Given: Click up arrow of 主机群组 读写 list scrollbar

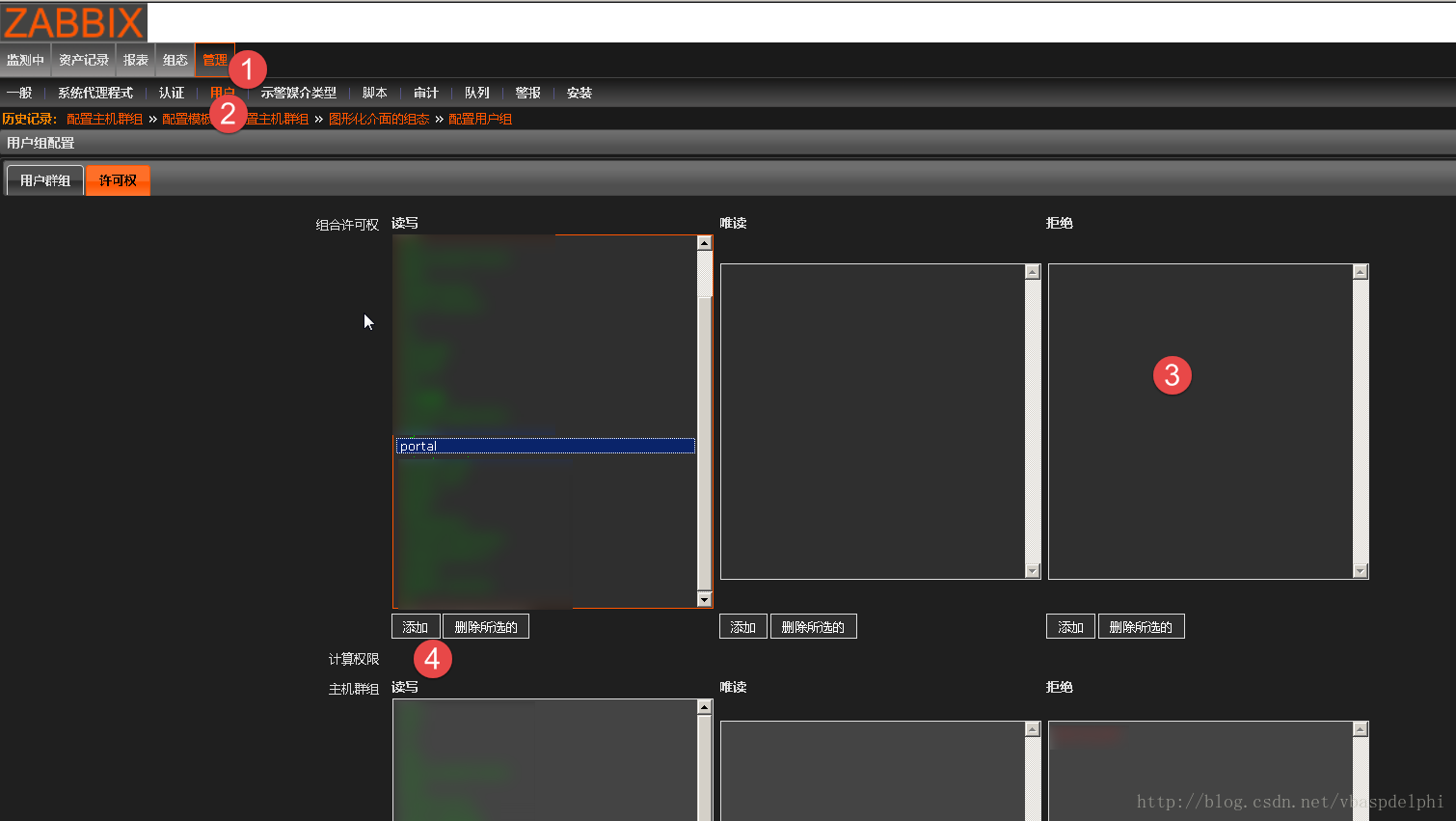Looking at the screenshot, I should click(705, 707).
